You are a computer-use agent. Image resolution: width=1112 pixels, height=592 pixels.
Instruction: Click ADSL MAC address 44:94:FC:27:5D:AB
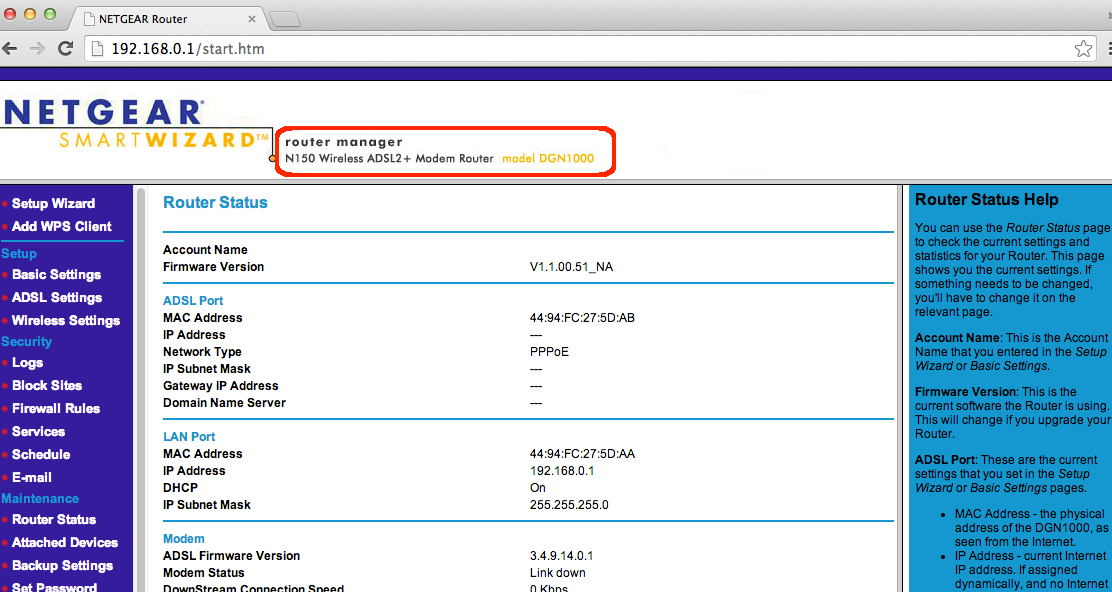582,318
